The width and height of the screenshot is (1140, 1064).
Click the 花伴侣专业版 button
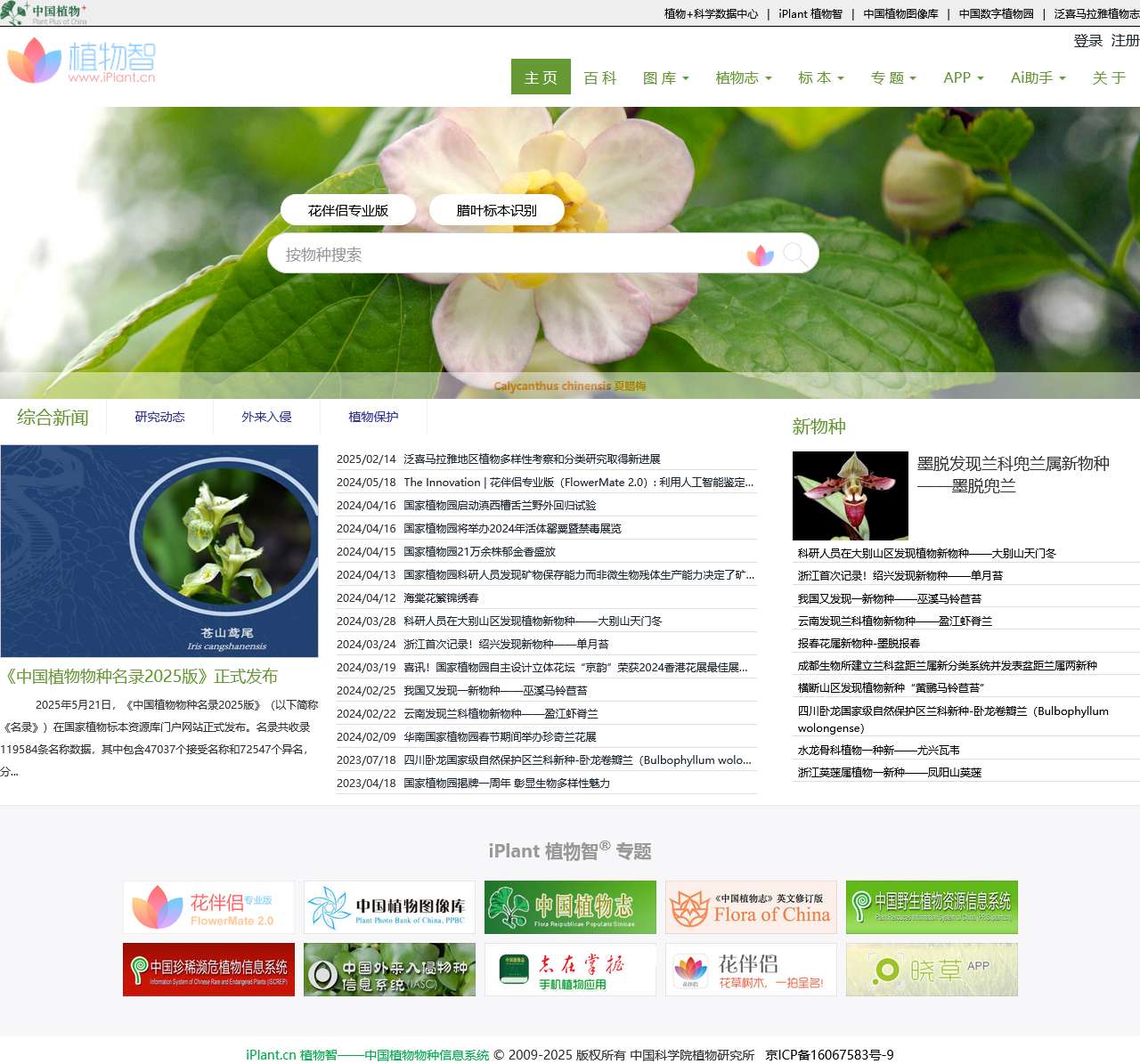tap(348, 210)
